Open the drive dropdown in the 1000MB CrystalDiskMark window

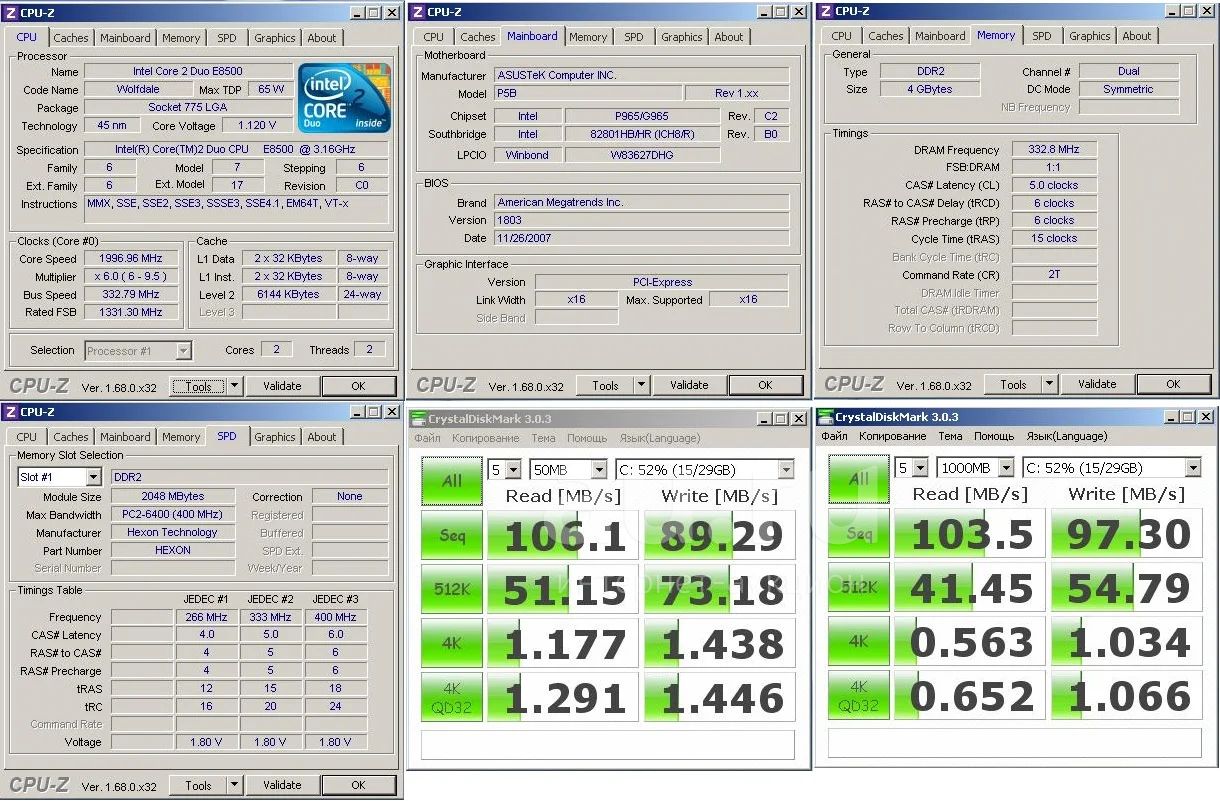[x=1193, y=468]
